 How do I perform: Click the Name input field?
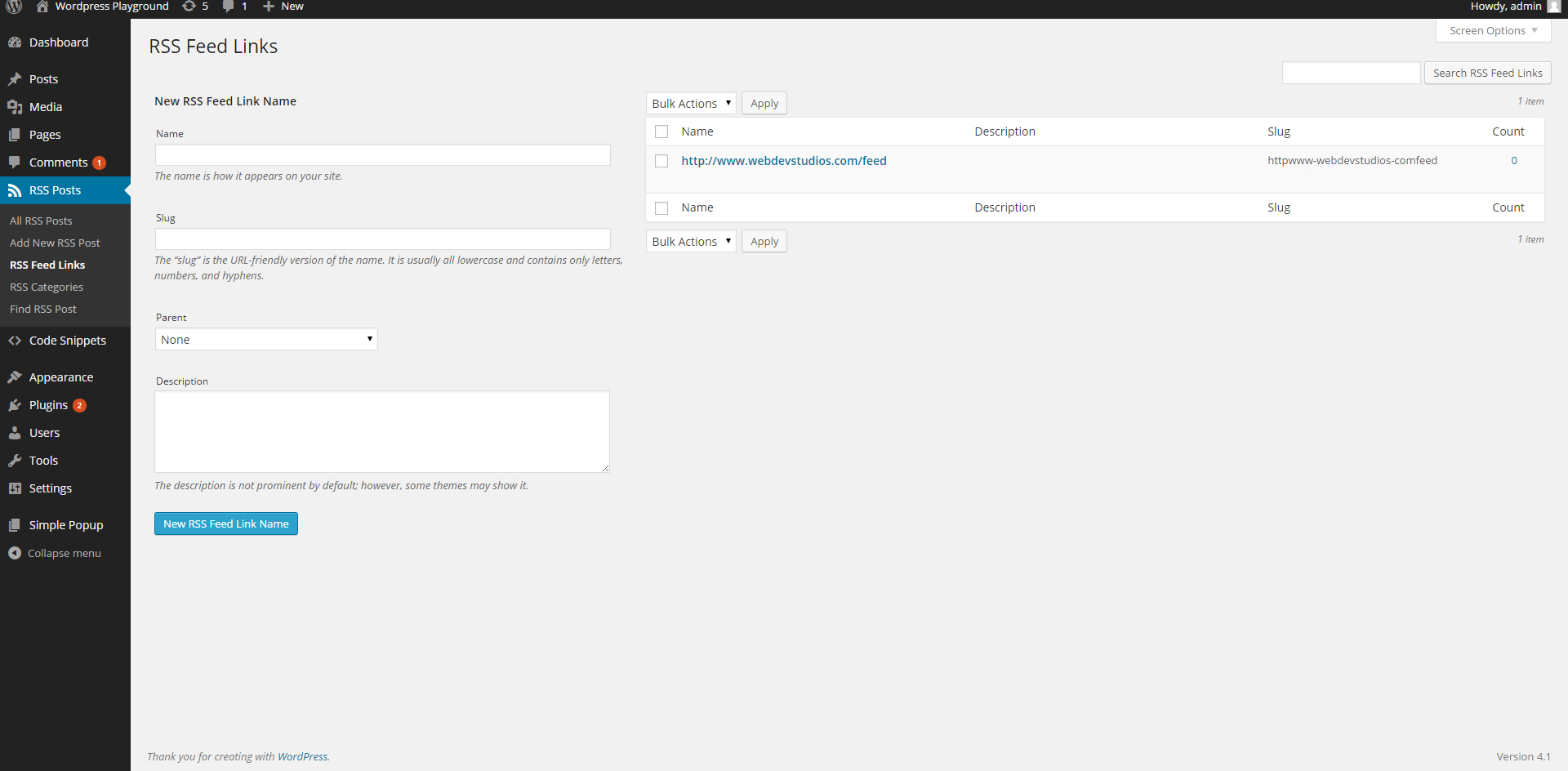383,155
